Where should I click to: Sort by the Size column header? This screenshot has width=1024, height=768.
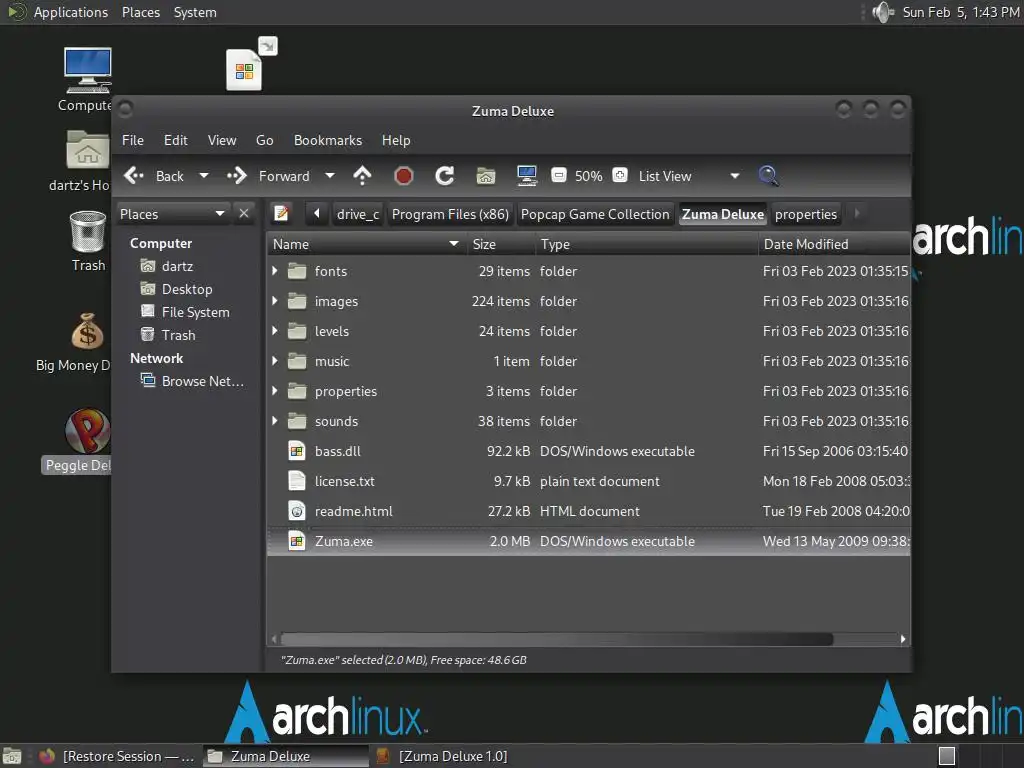click(501, 244)
